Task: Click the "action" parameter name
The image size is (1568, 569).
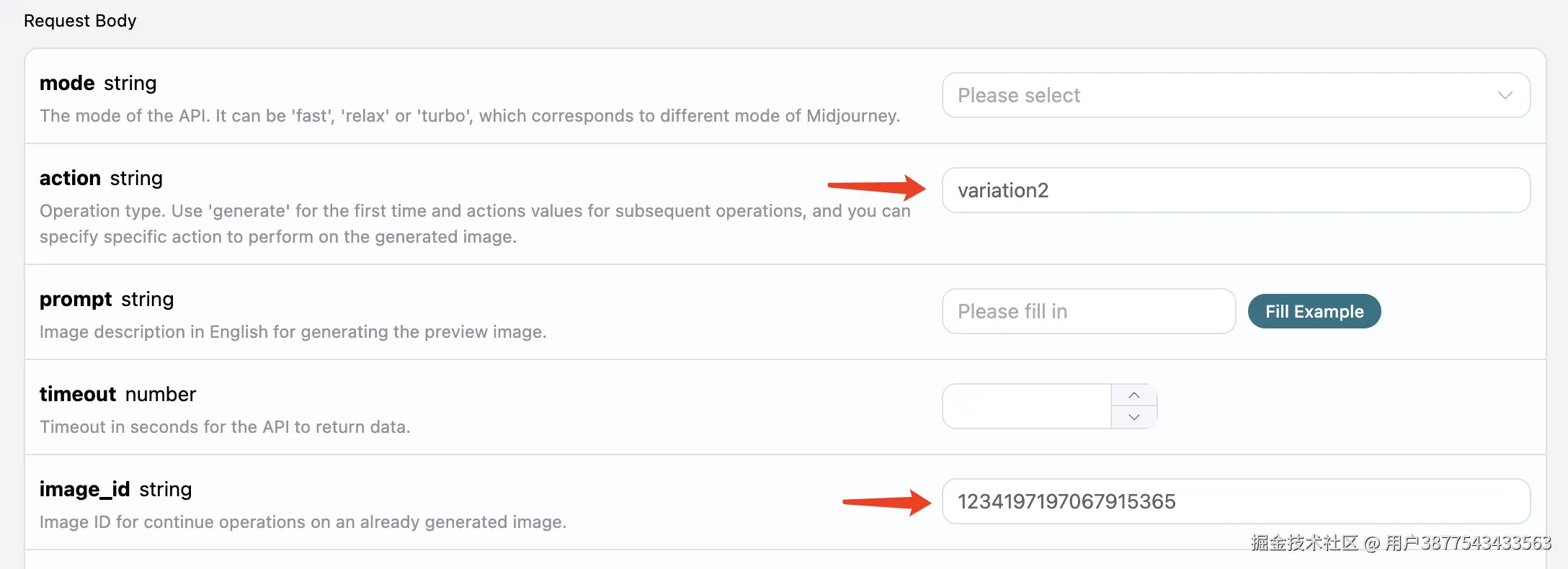Action: coord(70,178)
